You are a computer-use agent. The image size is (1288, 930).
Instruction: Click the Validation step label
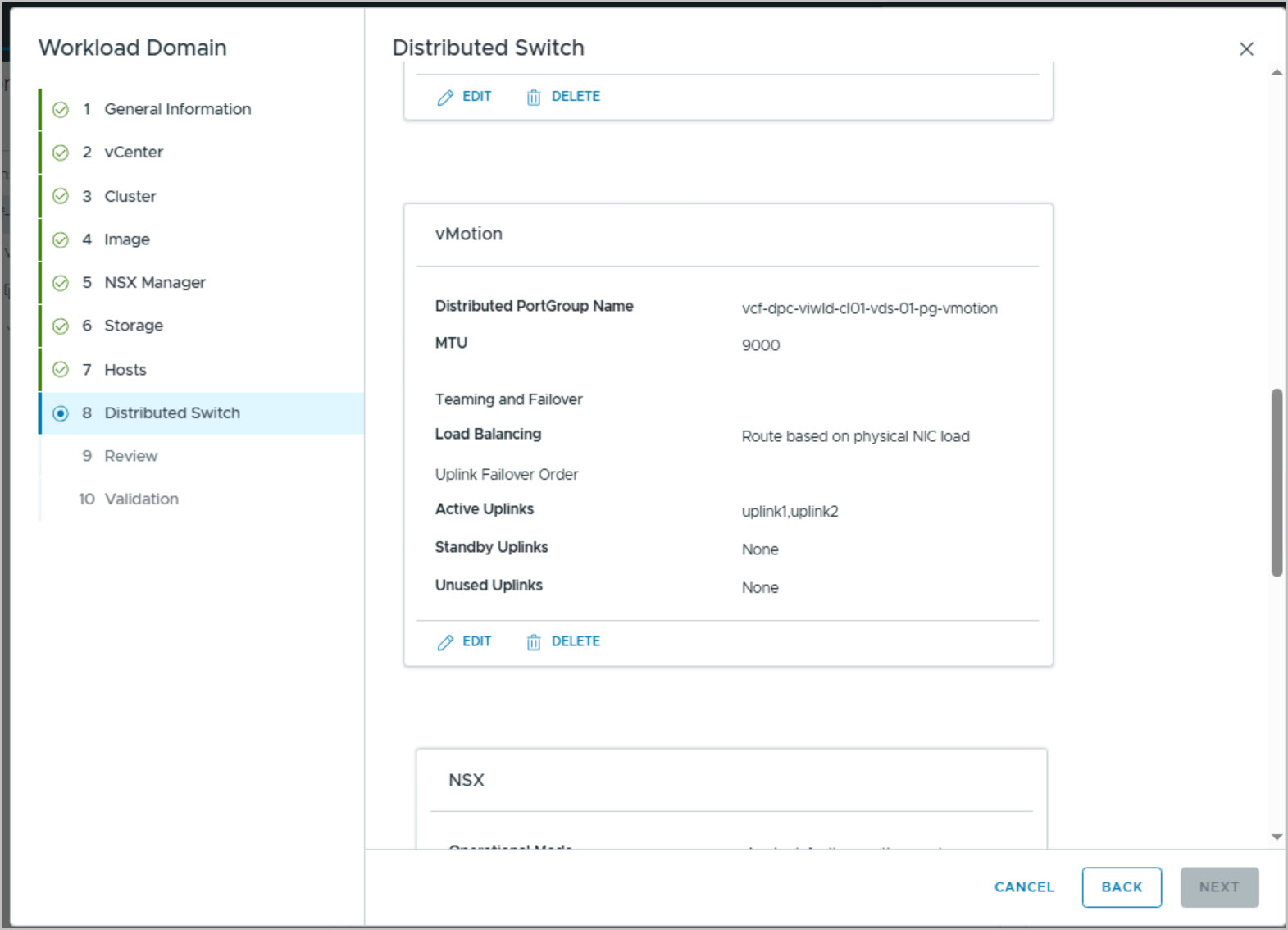(x=142, y=499)
